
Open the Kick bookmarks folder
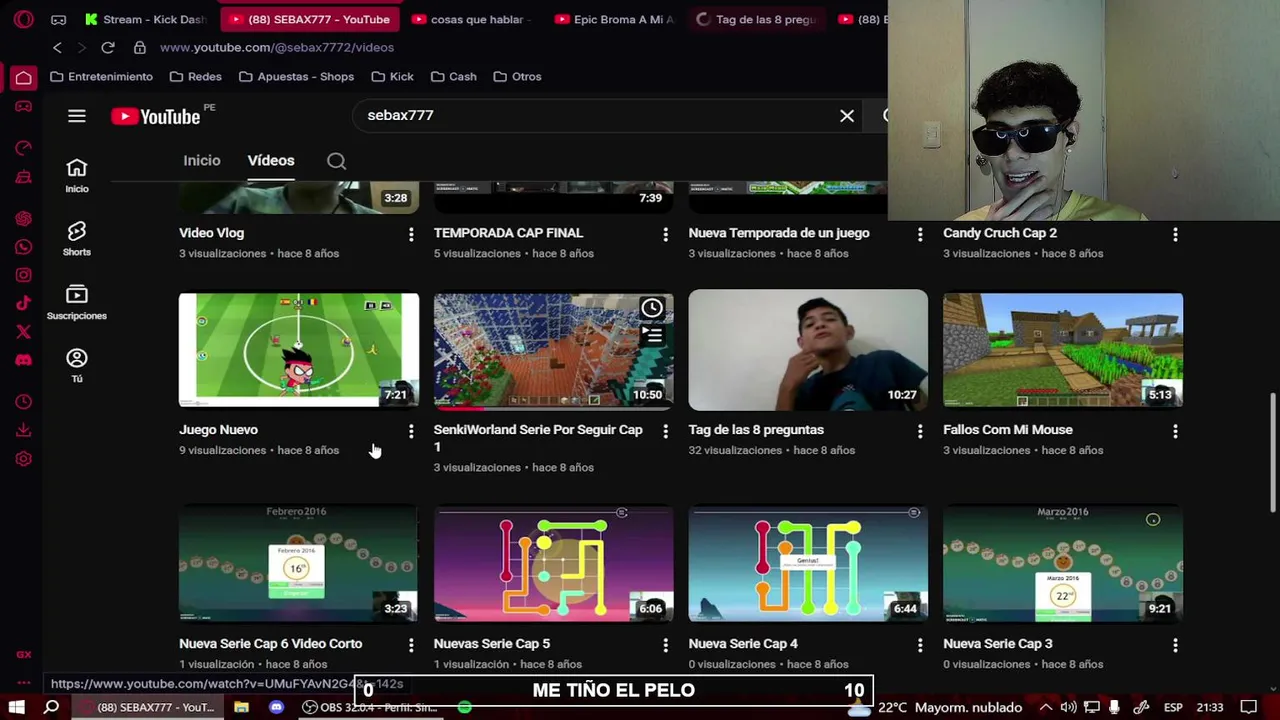coord(393,77)
